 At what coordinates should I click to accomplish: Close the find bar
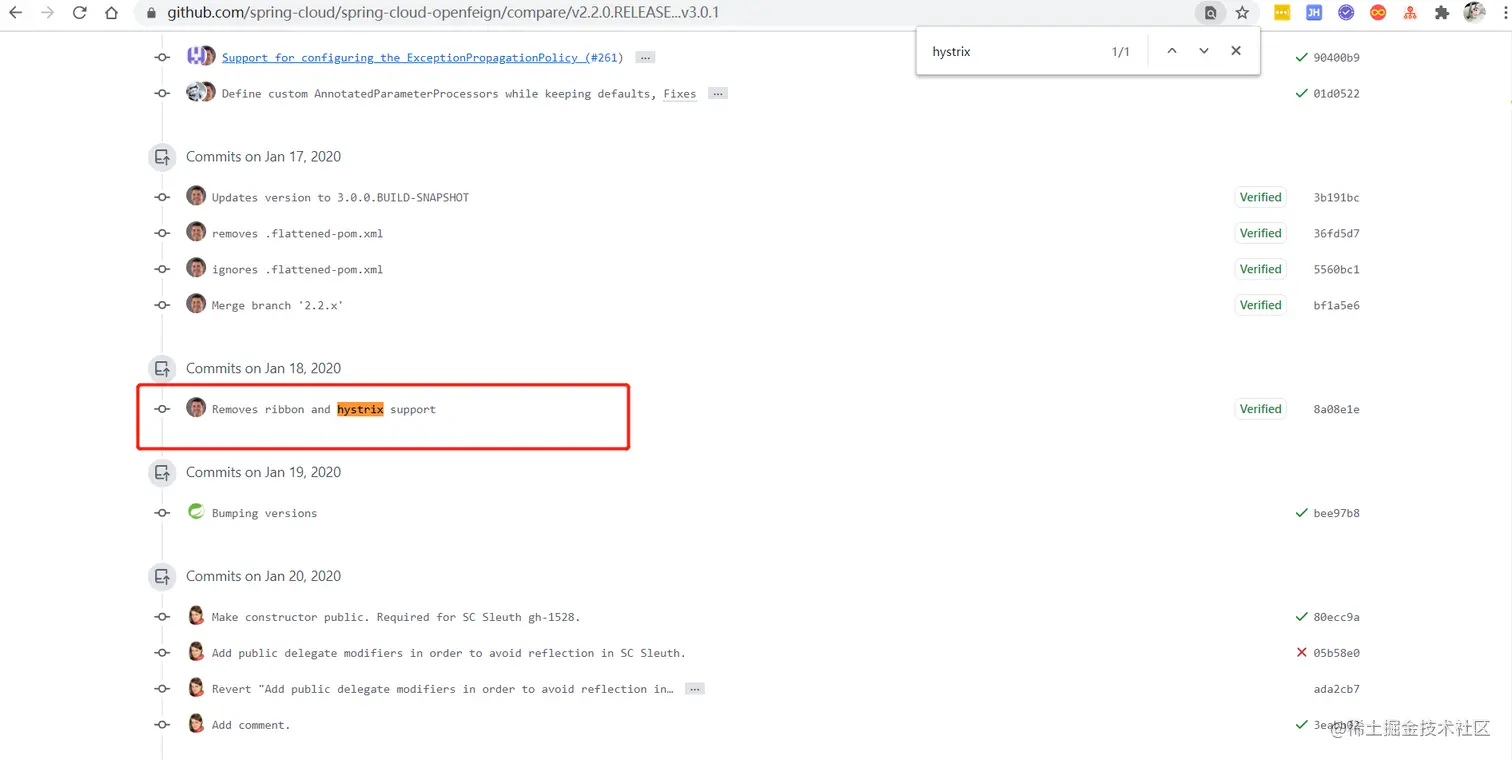[x=1236, y=51]
